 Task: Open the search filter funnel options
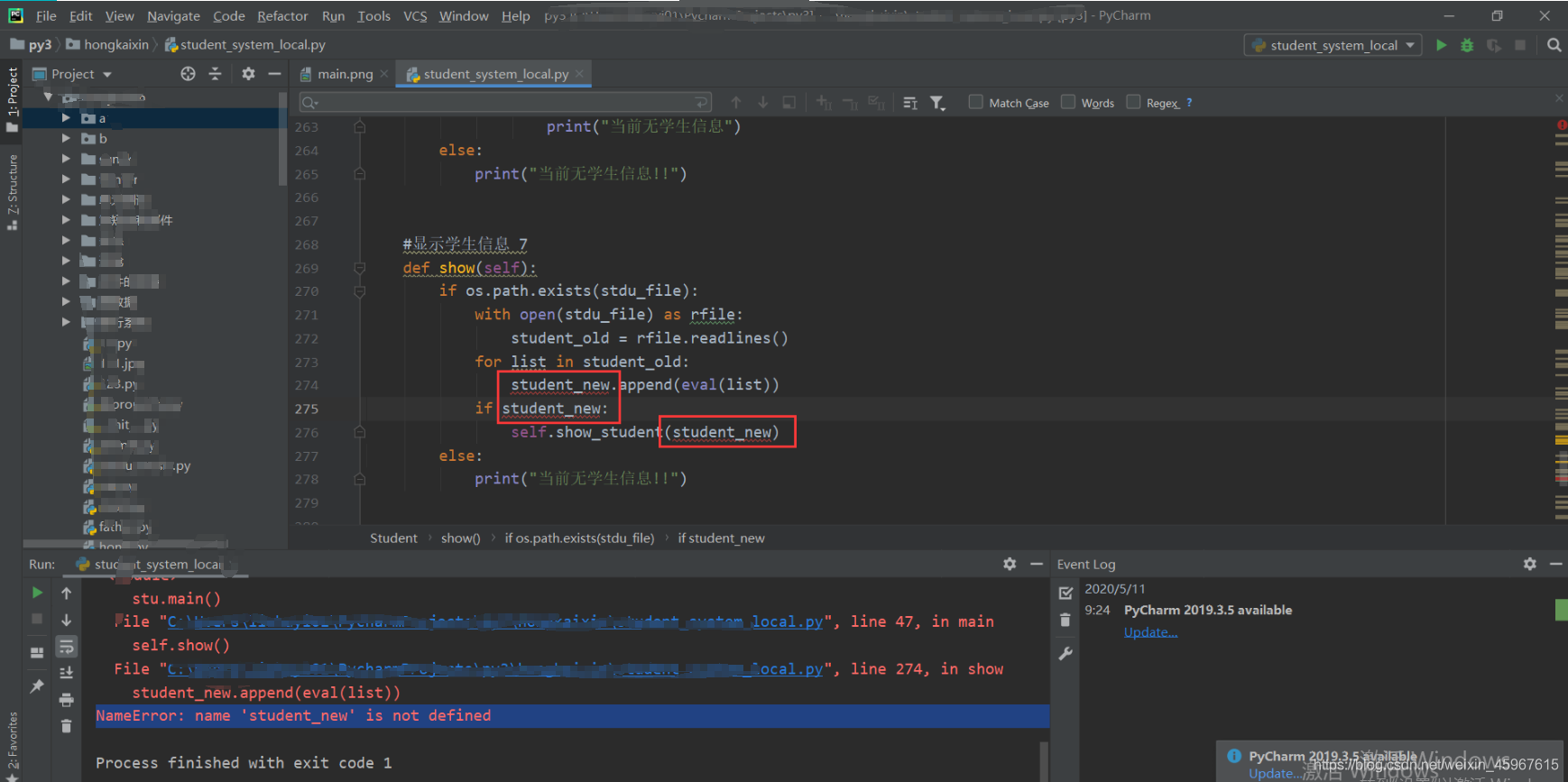coord(938,103)
